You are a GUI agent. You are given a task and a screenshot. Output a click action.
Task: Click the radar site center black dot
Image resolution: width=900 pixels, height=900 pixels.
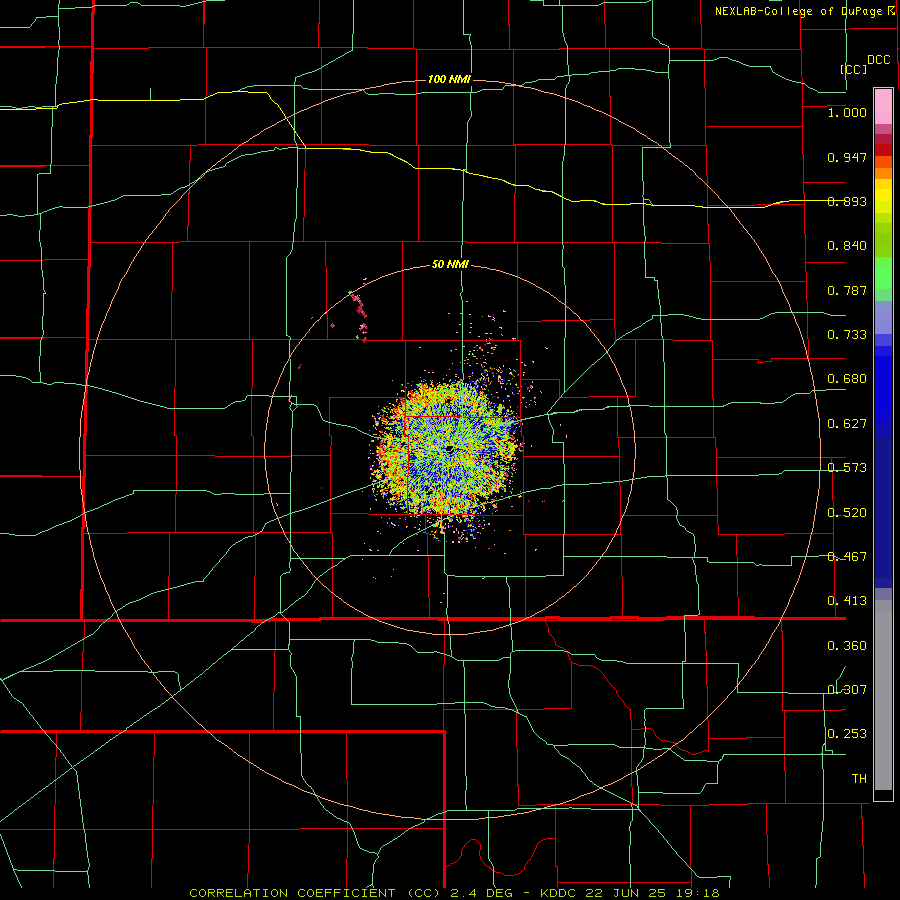pyautogui.click(x=449, y=449)
